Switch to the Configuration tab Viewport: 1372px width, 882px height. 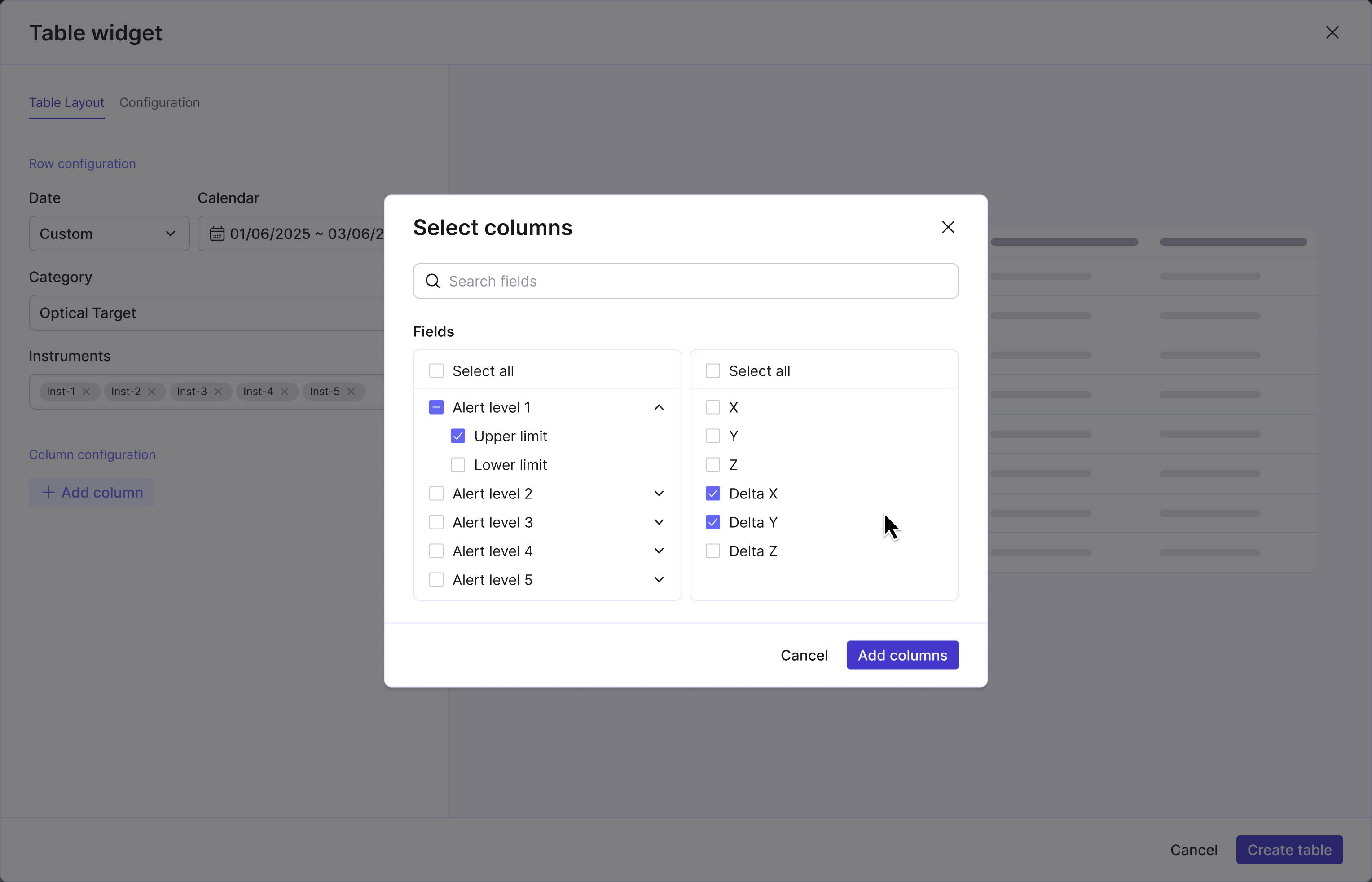[x=159, y=102]
